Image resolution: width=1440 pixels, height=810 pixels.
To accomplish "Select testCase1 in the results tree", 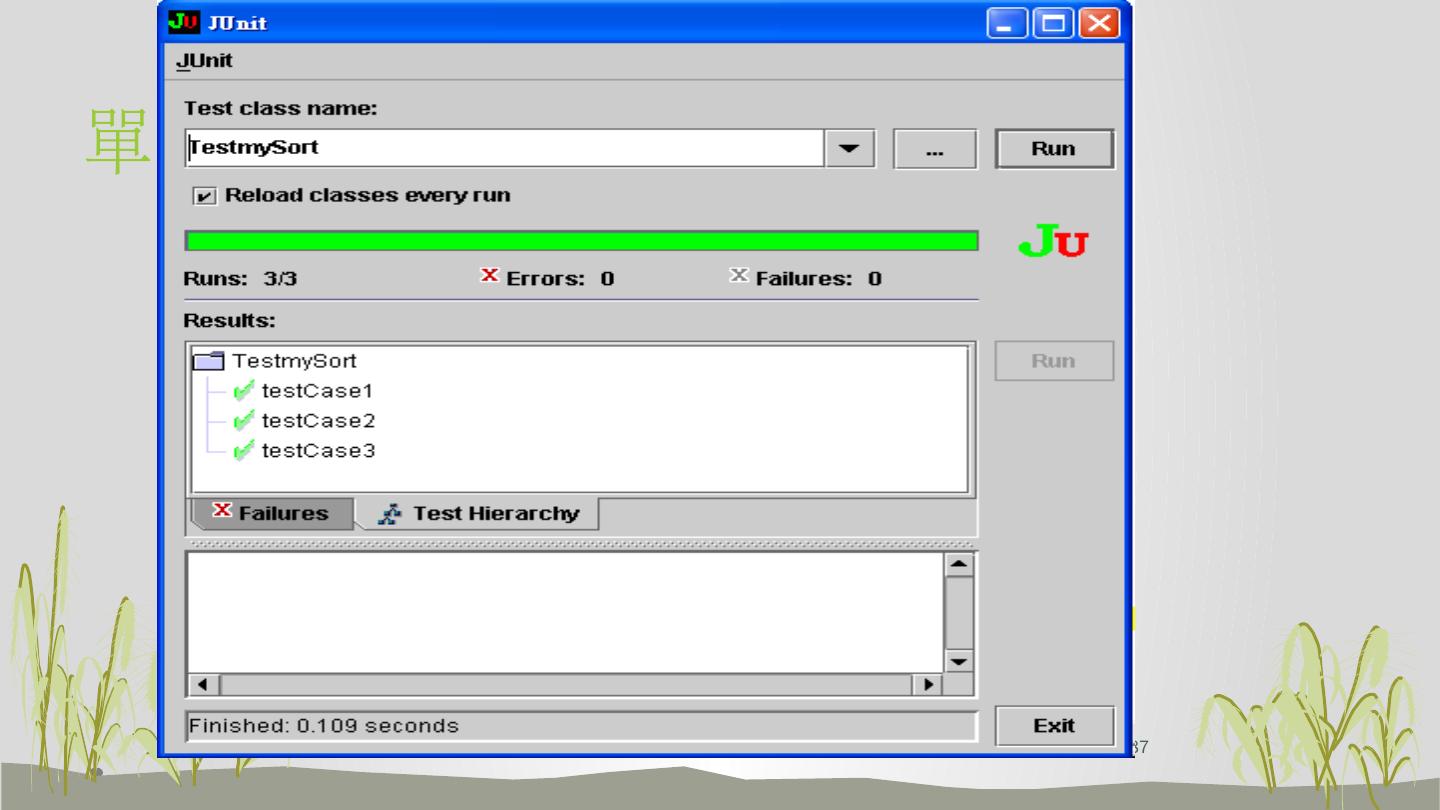I will [x=318, y=391].
